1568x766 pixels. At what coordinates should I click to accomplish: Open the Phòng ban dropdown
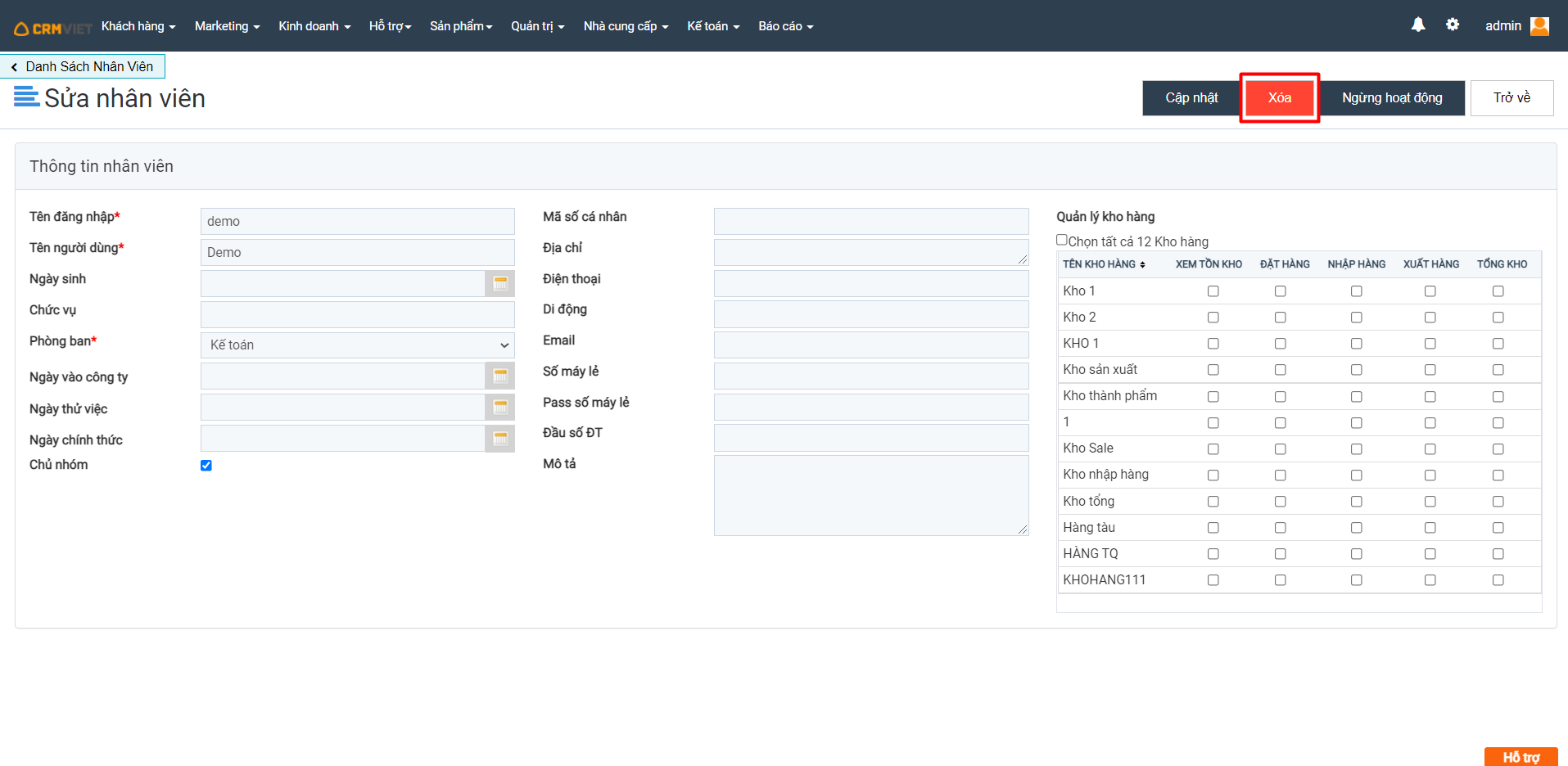tap(357, 345)
